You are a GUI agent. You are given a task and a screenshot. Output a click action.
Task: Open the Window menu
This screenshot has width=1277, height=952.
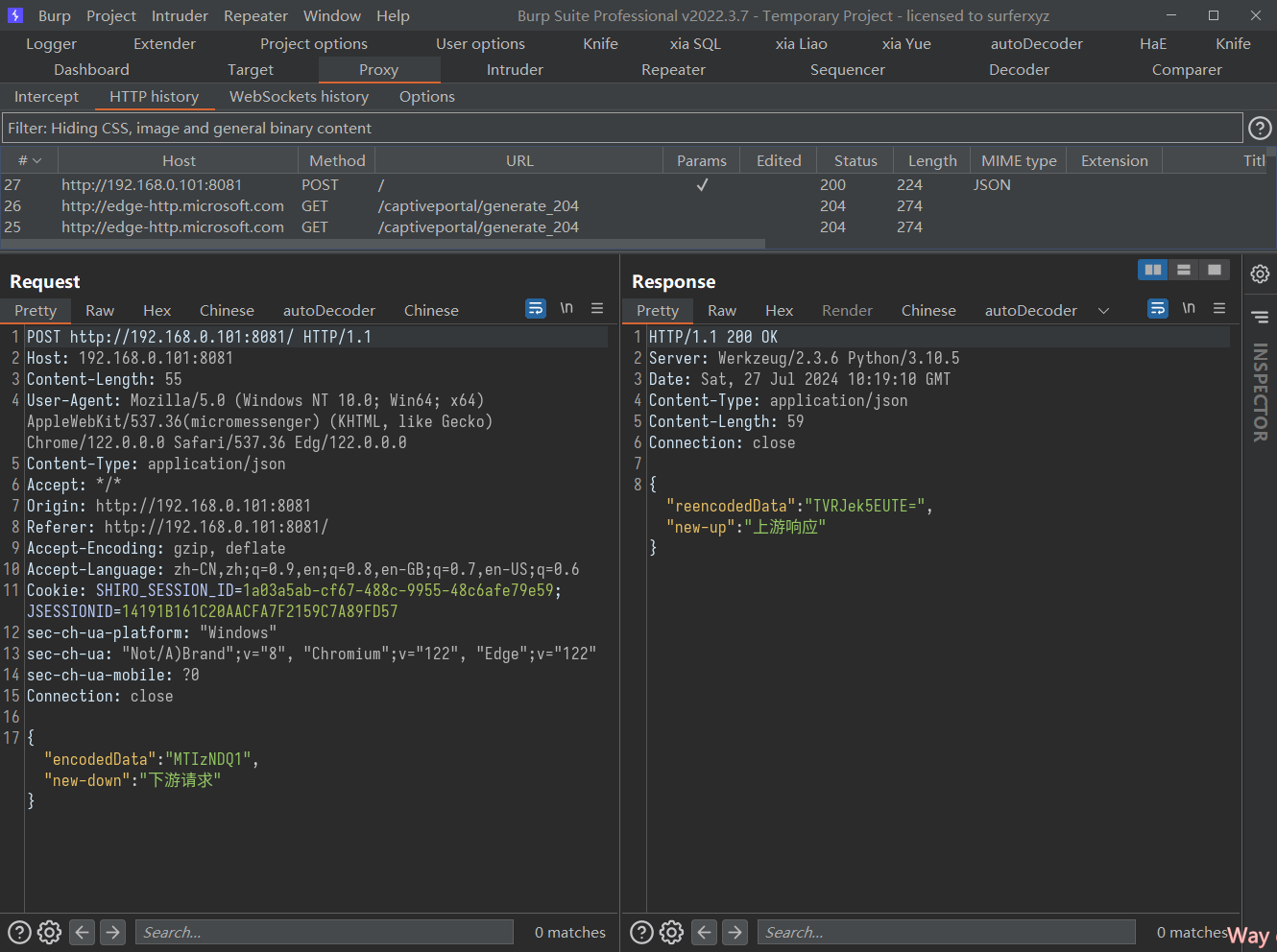332,15
